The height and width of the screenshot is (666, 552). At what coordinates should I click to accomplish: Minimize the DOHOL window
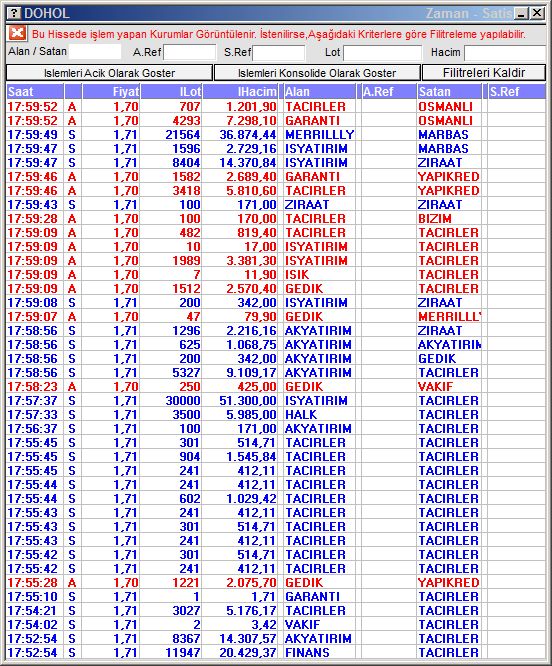coord(521,13)
